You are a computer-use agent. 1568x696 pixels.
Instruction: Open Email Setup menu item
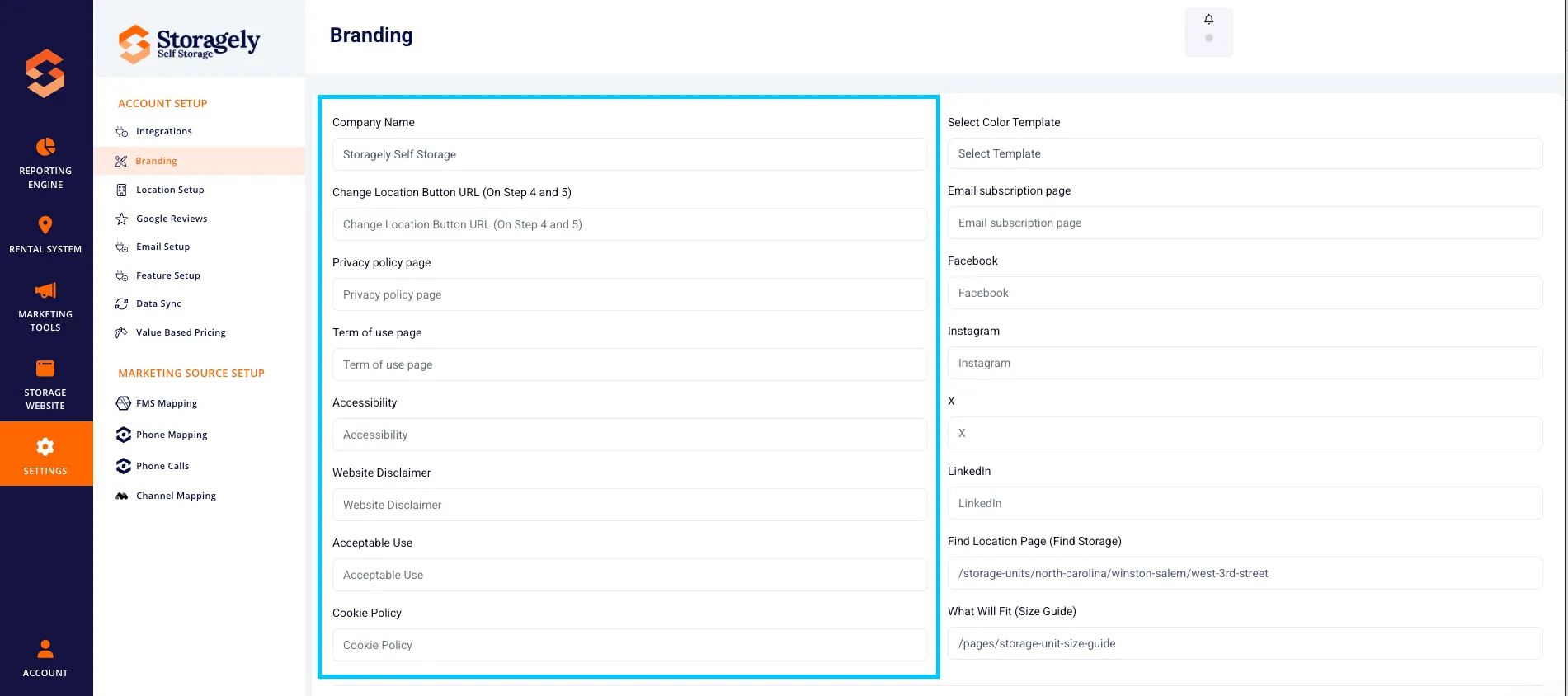click(162, 247)
